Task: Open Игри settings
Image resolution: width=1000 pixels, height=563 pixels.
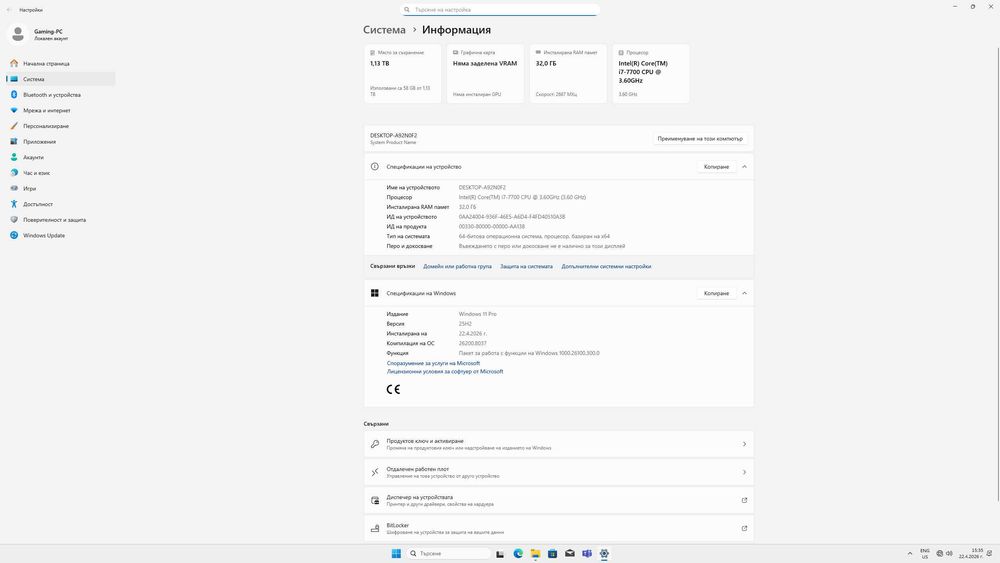Action: click(61, 188)
